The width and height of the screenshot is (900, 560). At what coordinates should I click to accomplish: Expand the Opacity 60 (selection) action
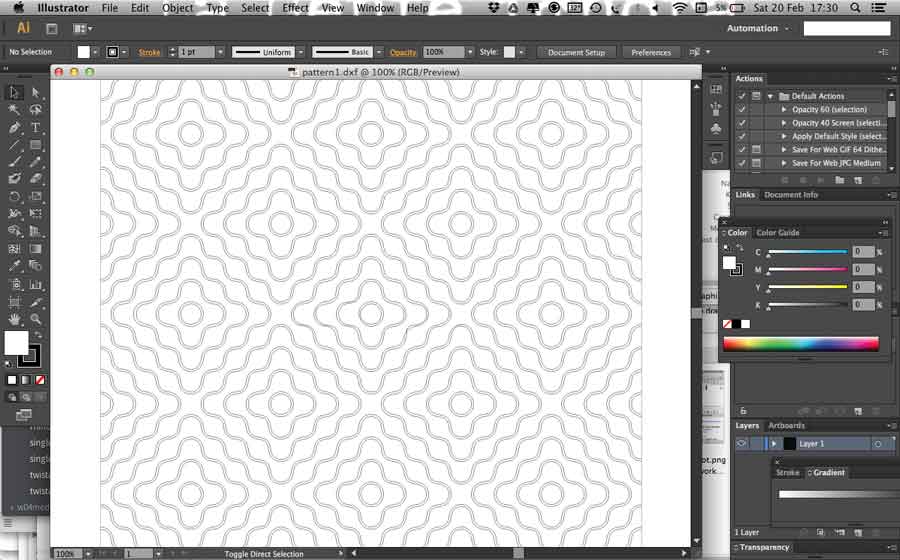[784, 110]
